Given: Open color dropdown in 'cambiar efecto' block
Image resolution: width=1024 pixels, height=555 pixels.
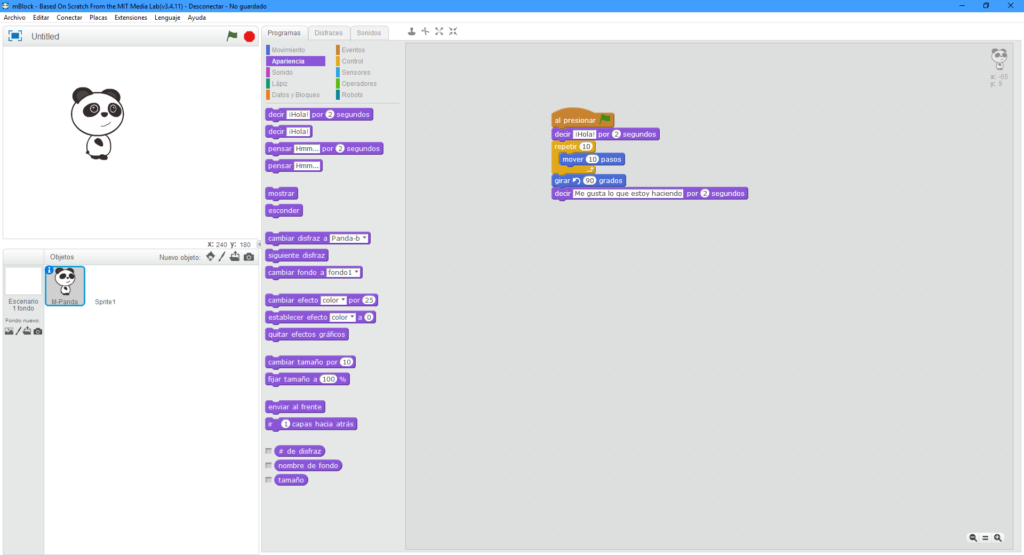Looking at the screenshot, I should (x=332, y=300).
